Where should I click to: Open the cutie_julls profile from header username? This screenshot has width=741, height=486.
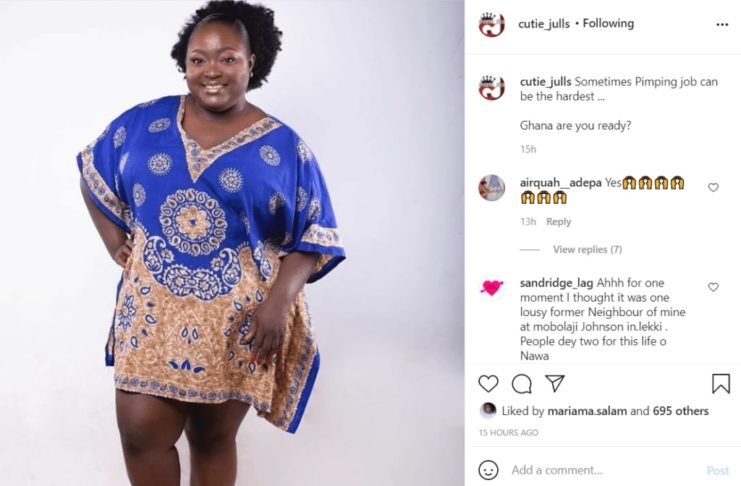coord(544,24)
